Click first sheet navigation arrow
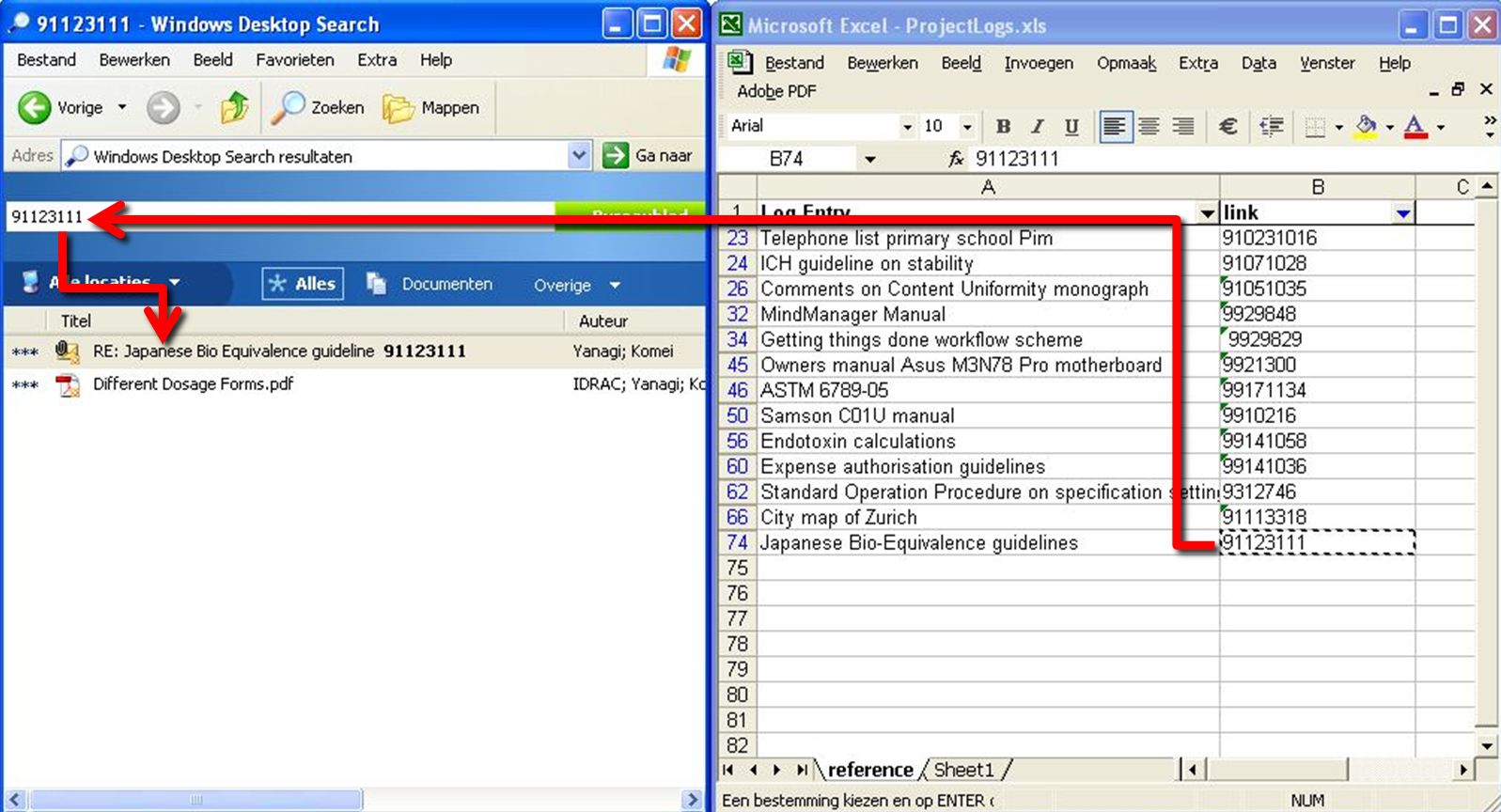1501x812 pixels. pyautogui.click(x=728, y=770)
